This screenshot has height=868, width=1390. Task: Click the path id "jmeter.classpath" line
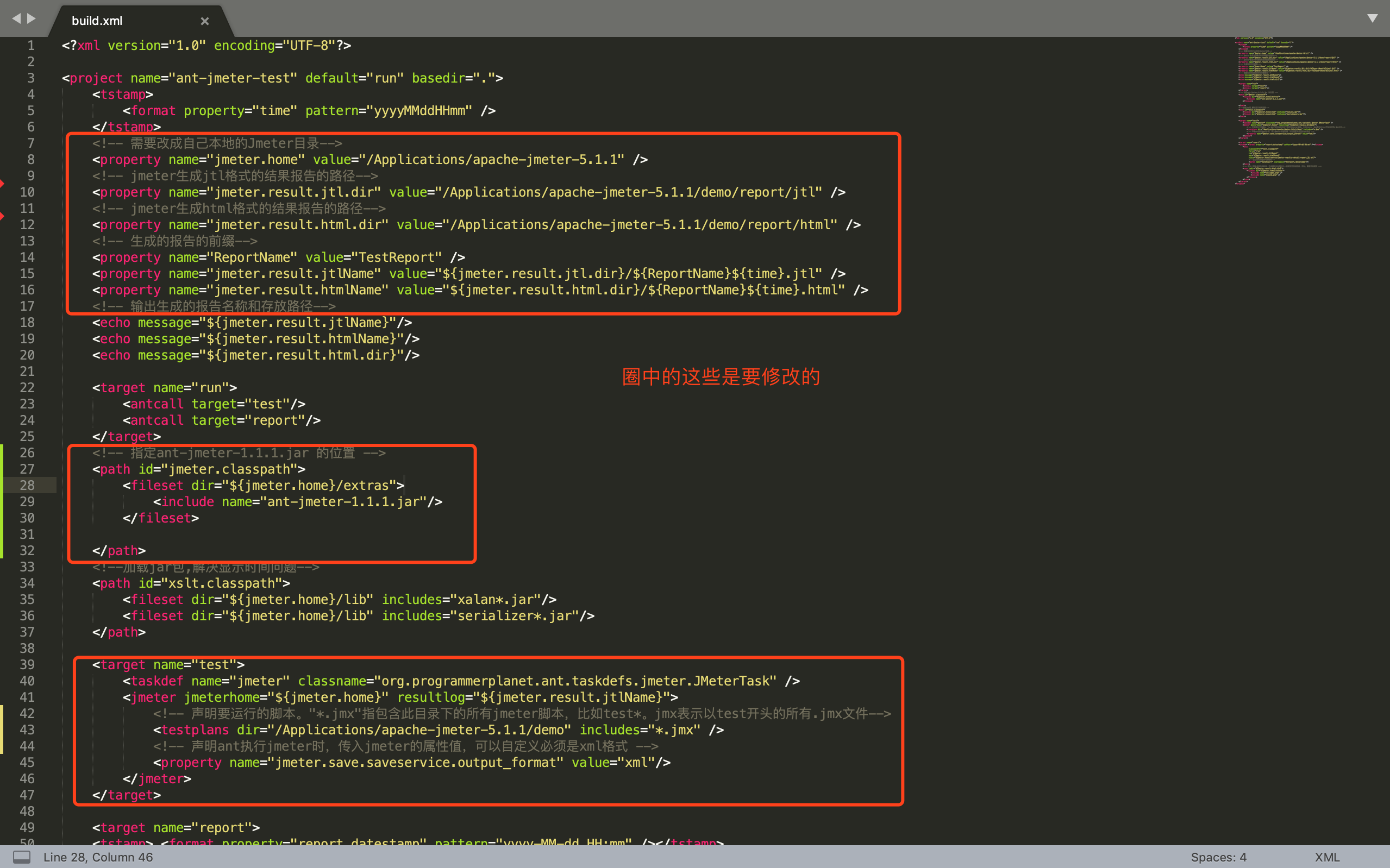click(x=199, y=470)
